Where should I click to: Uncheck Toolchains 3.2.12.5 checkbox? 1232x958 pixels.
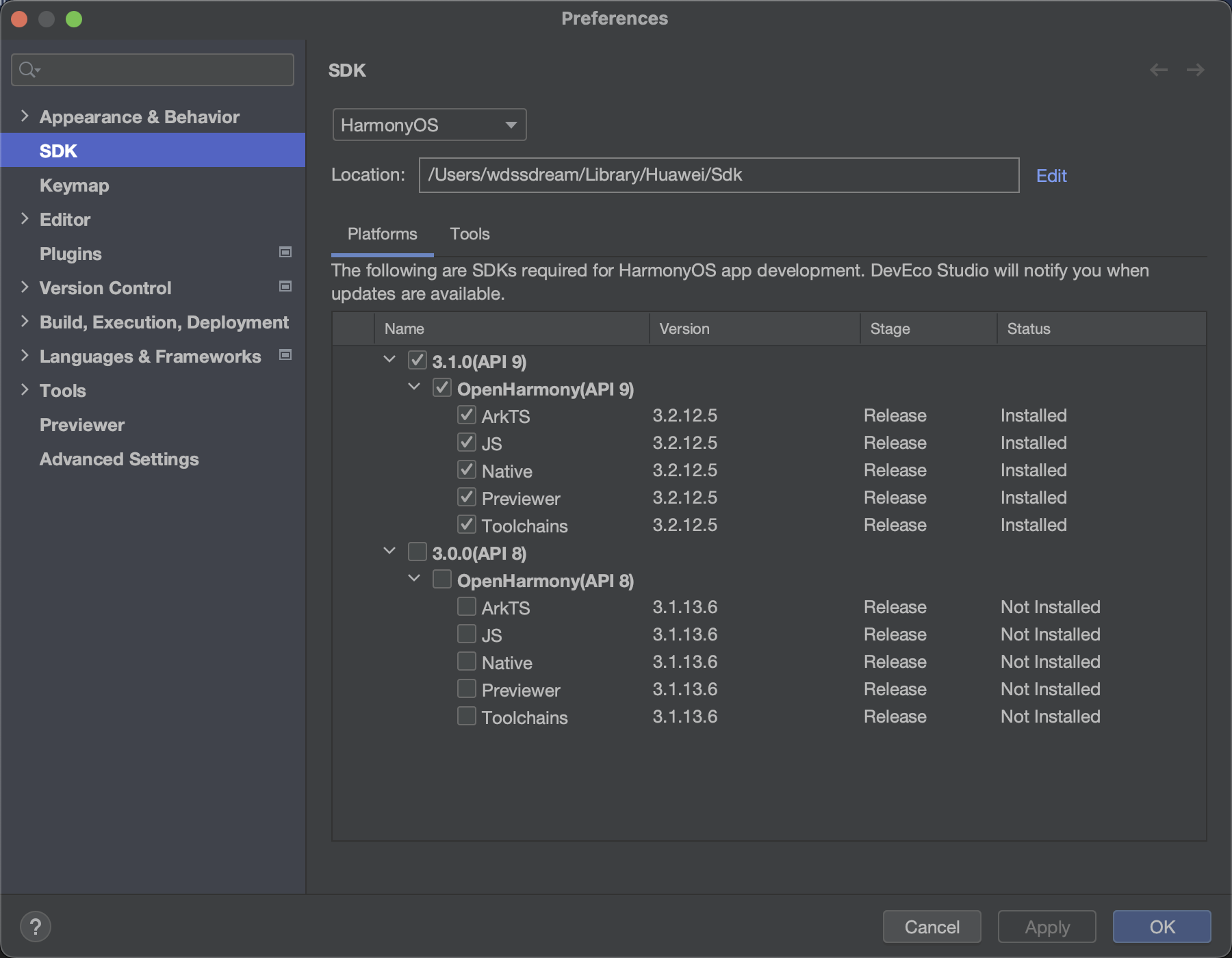click(467, 524)
